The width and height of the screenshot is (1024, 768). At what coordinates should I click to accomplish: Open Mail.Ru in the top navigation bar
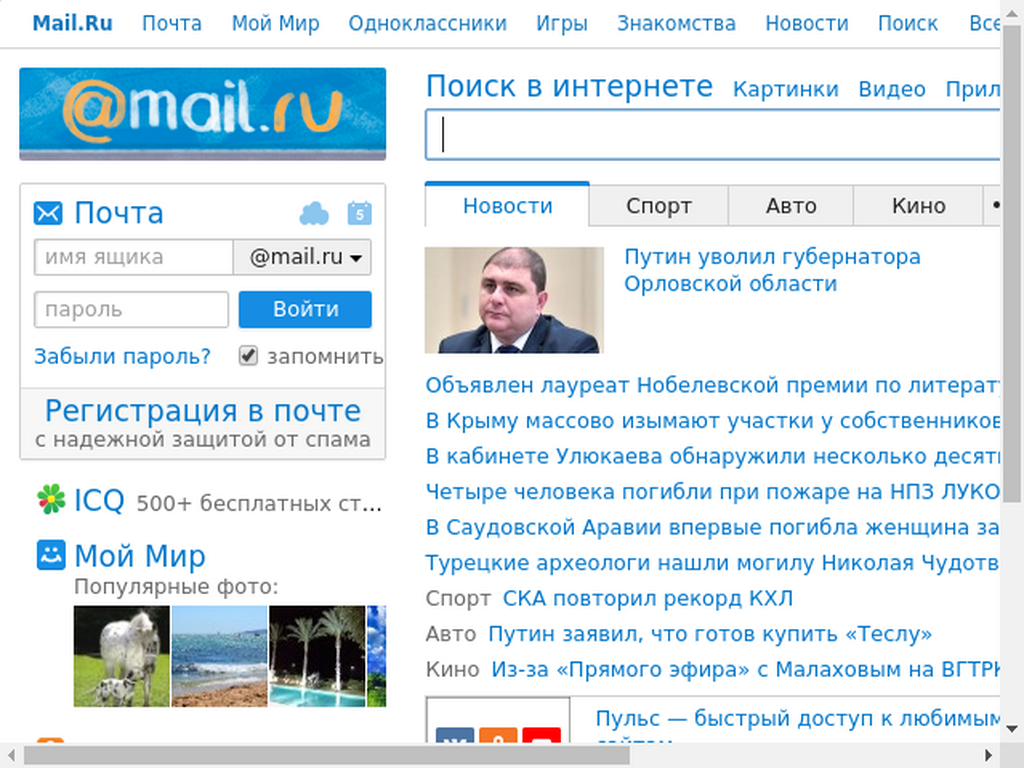[72, 24]
